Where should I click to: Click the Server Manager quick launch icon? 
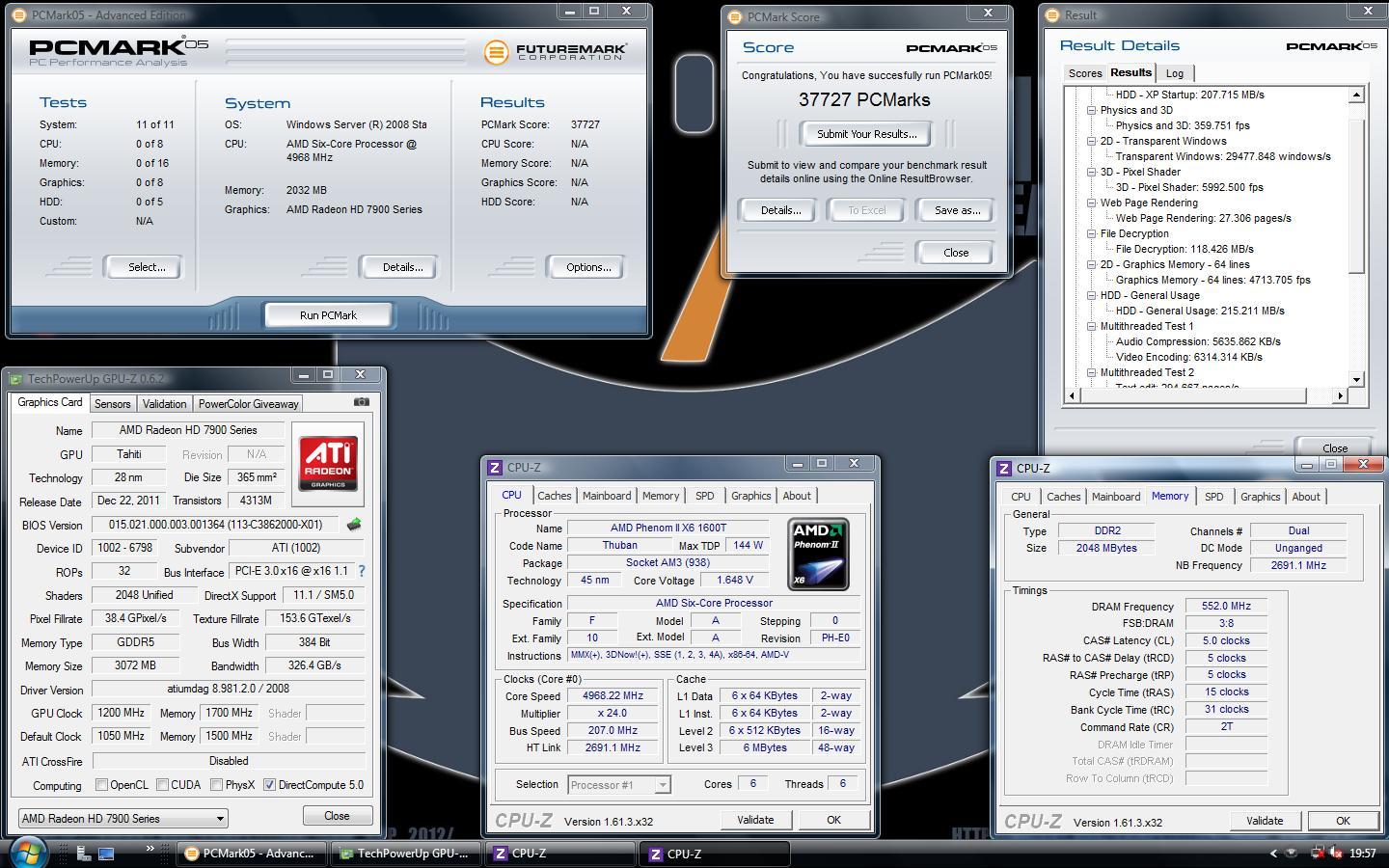[x=84, y=854]
